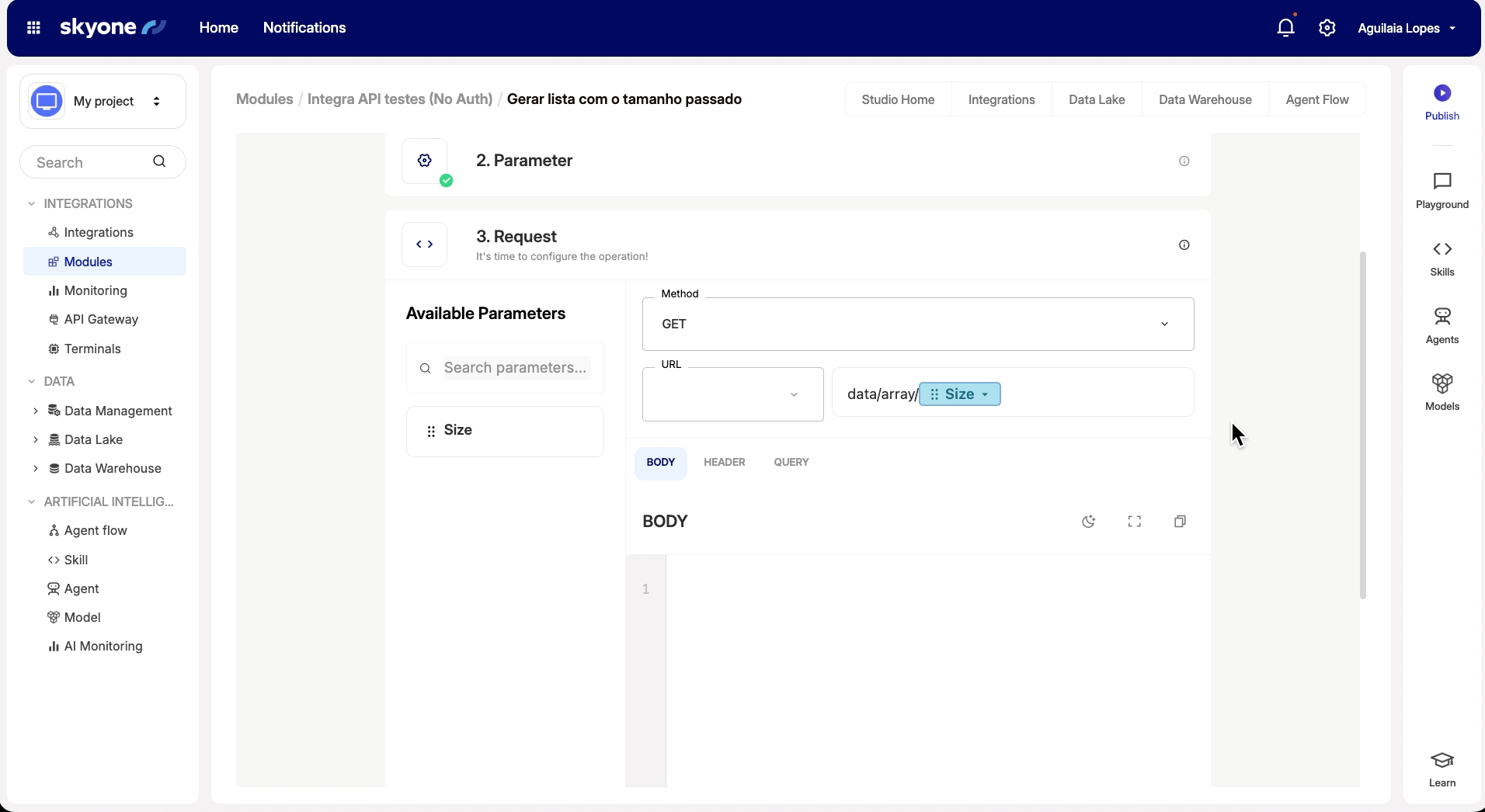This screenshot has width=1485, height=812.
Task: Switch to the QUERY tab
Action: tap(791, 463)
